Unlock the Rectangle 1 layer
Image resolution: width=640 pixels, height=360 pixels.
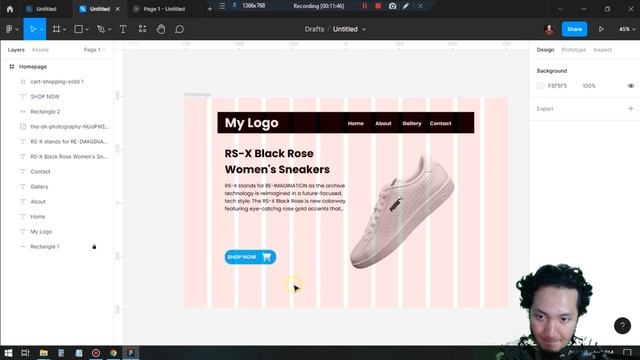point(94,247)
